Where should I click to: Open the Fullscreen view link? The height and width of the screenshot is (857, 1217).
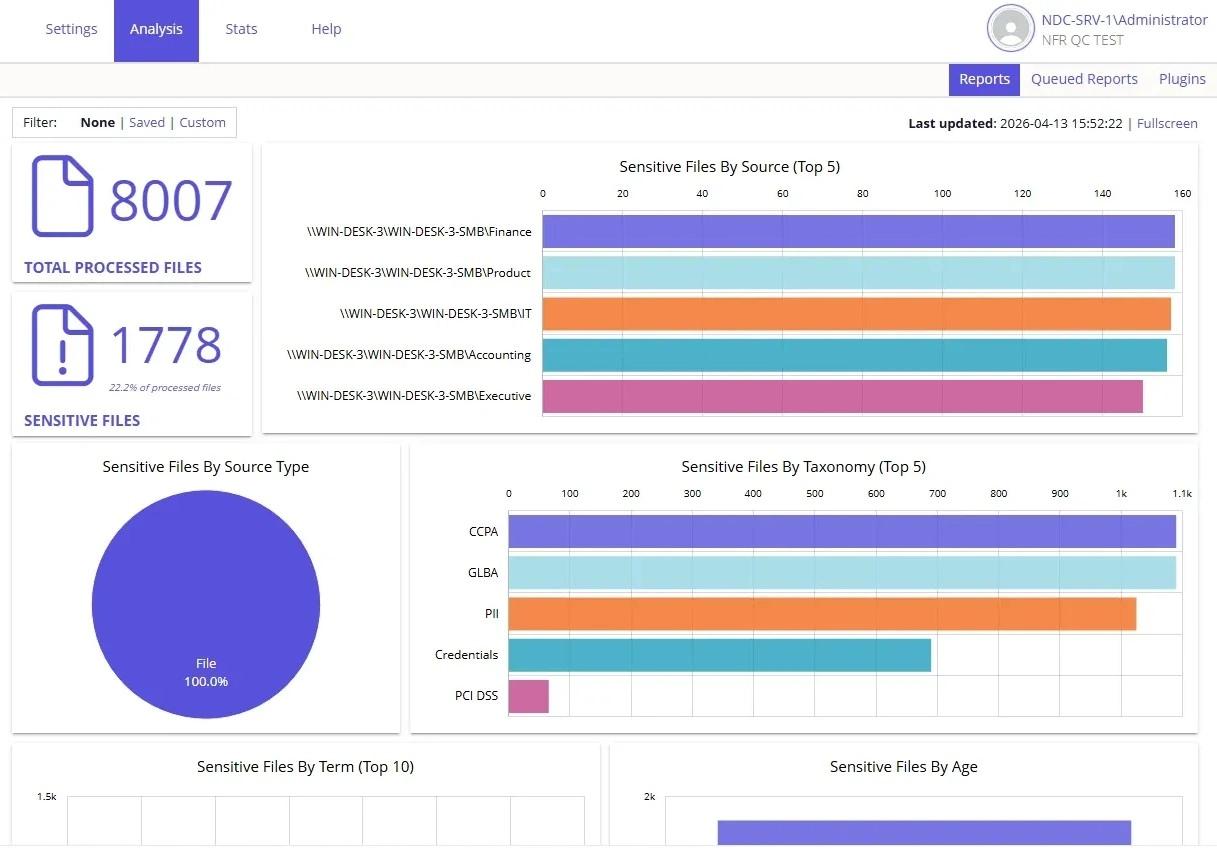1167,124
